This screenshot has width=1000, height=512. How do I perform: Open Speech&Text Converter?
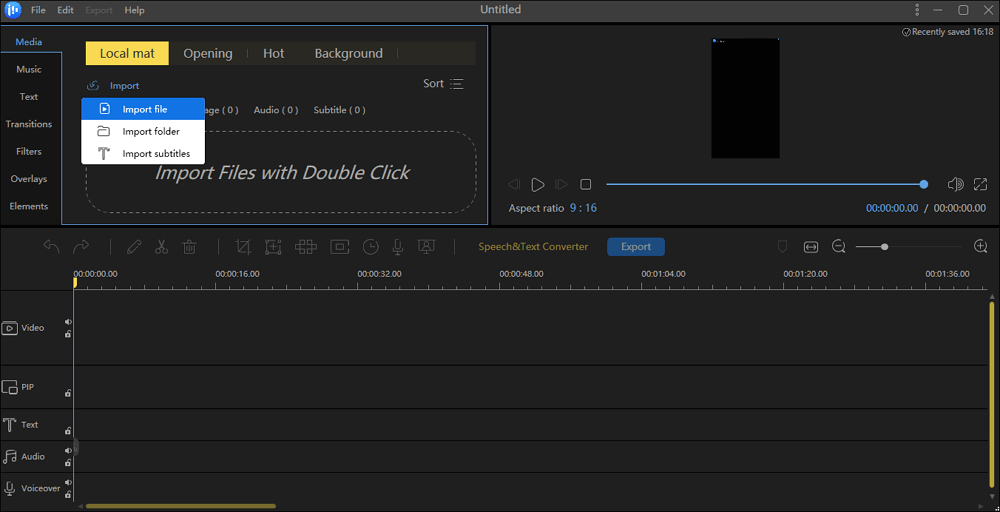533,247
